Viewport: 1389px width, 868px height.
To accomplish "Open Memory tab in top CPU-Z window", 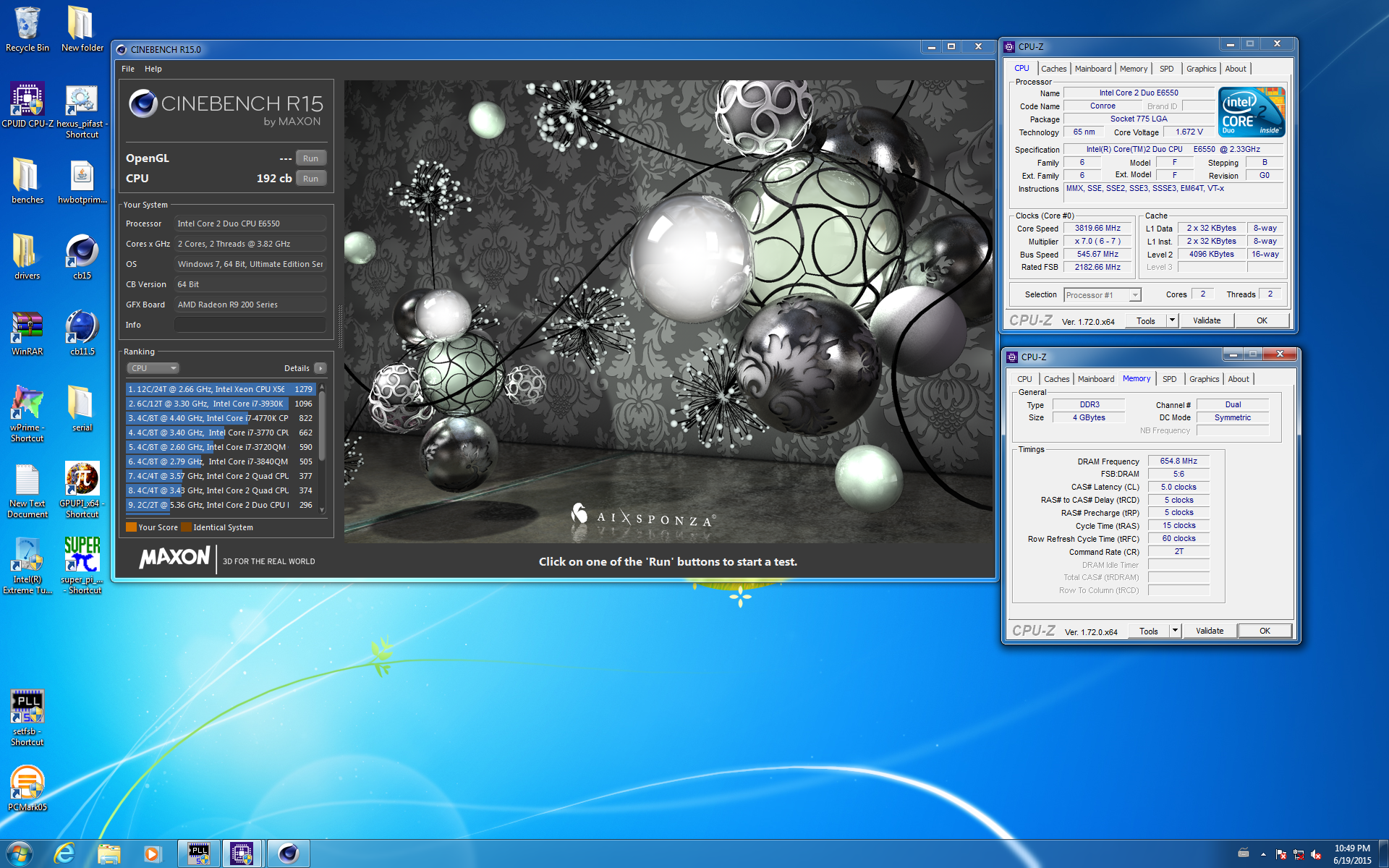I will pos(1133,69).
